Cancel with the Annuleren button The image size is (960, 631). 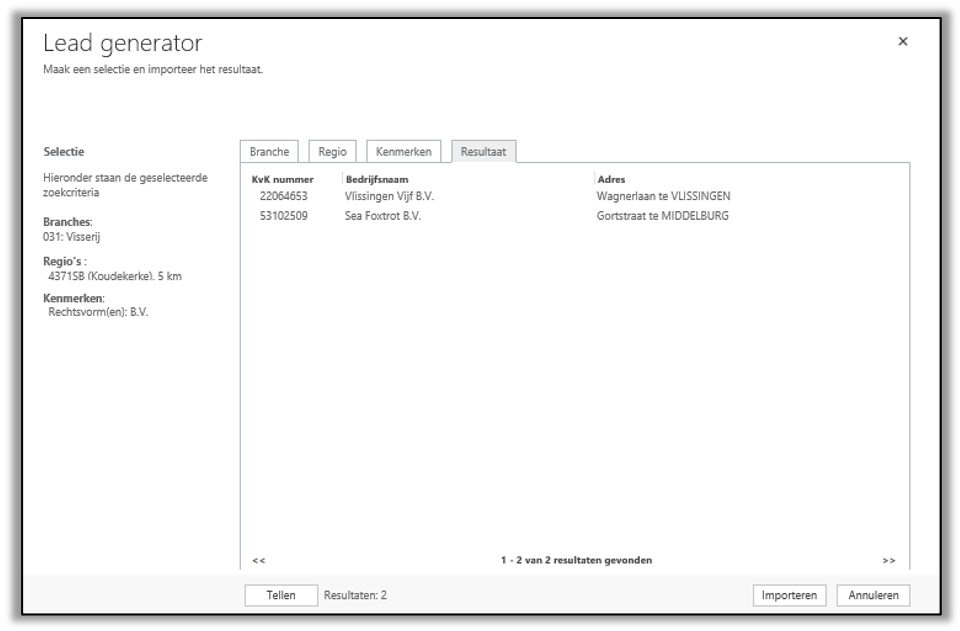tap(873, 595)
